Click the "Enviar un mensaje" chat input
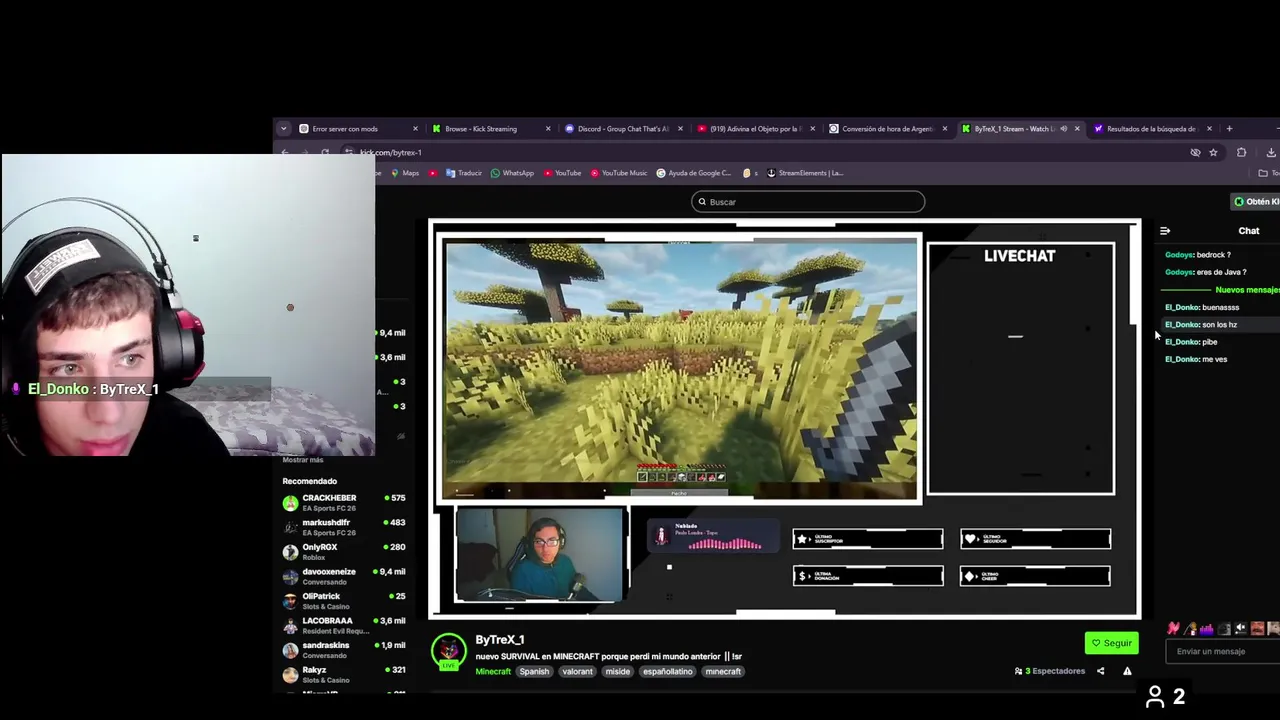Screen dimensions: 1280x720 [x=1222, y=651]
